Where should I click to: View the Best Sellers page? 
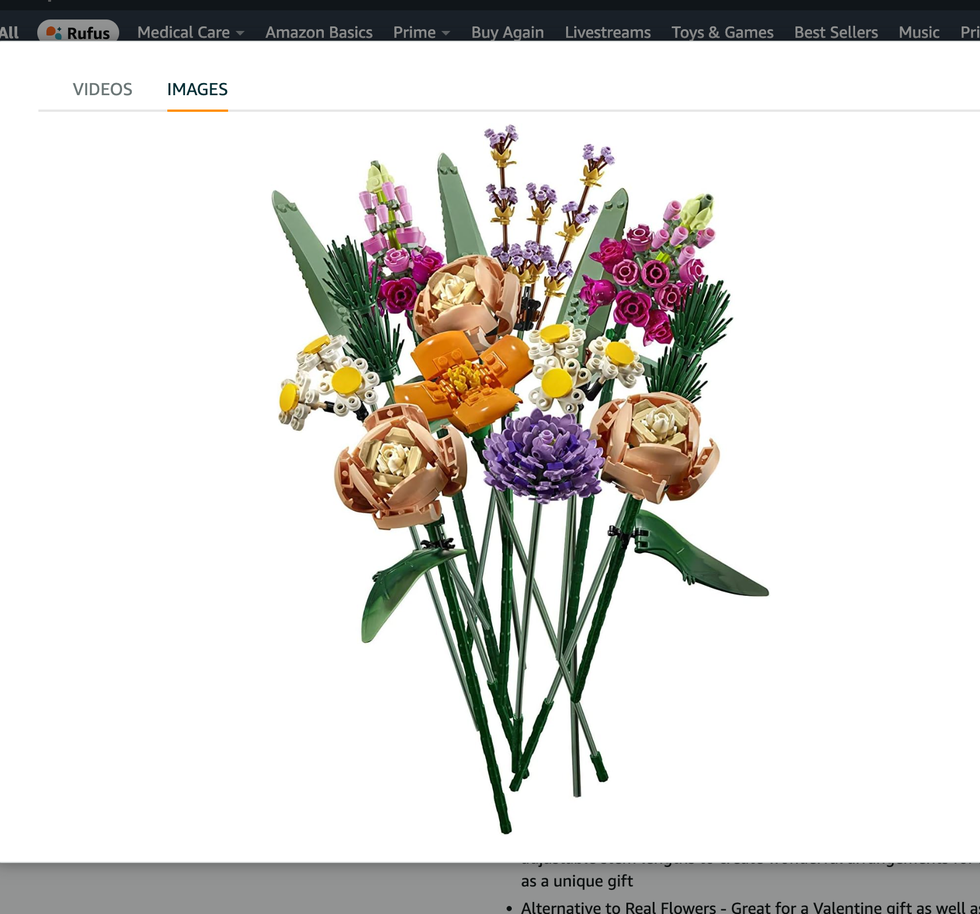click(x=836, y=33)
